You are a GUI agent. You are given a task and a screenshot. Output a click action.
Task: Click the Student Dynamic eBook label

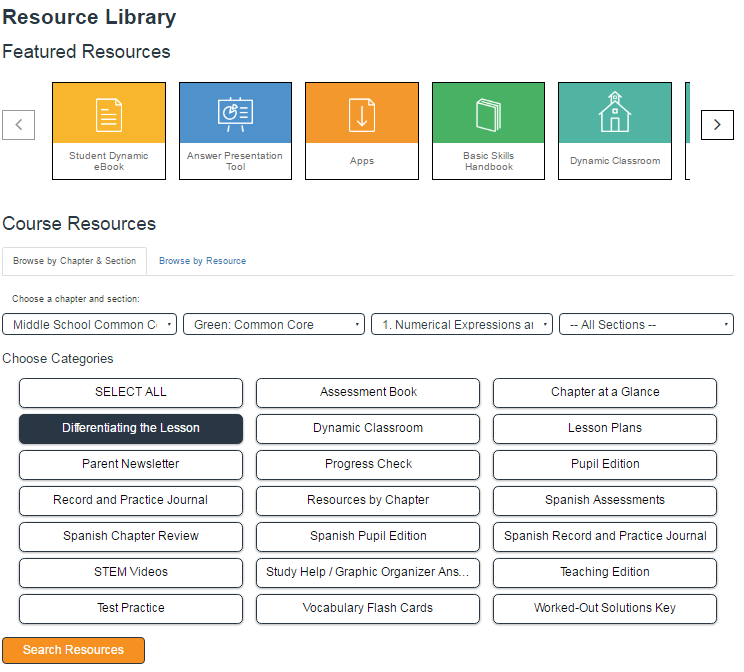coord(109,161)
